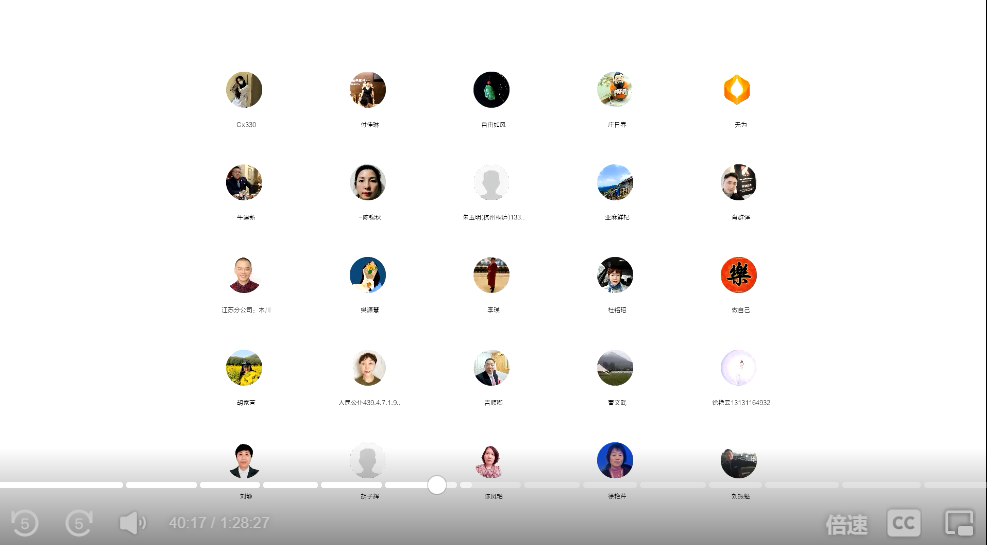Rewind the video 5 seconds

coord(24,522)
